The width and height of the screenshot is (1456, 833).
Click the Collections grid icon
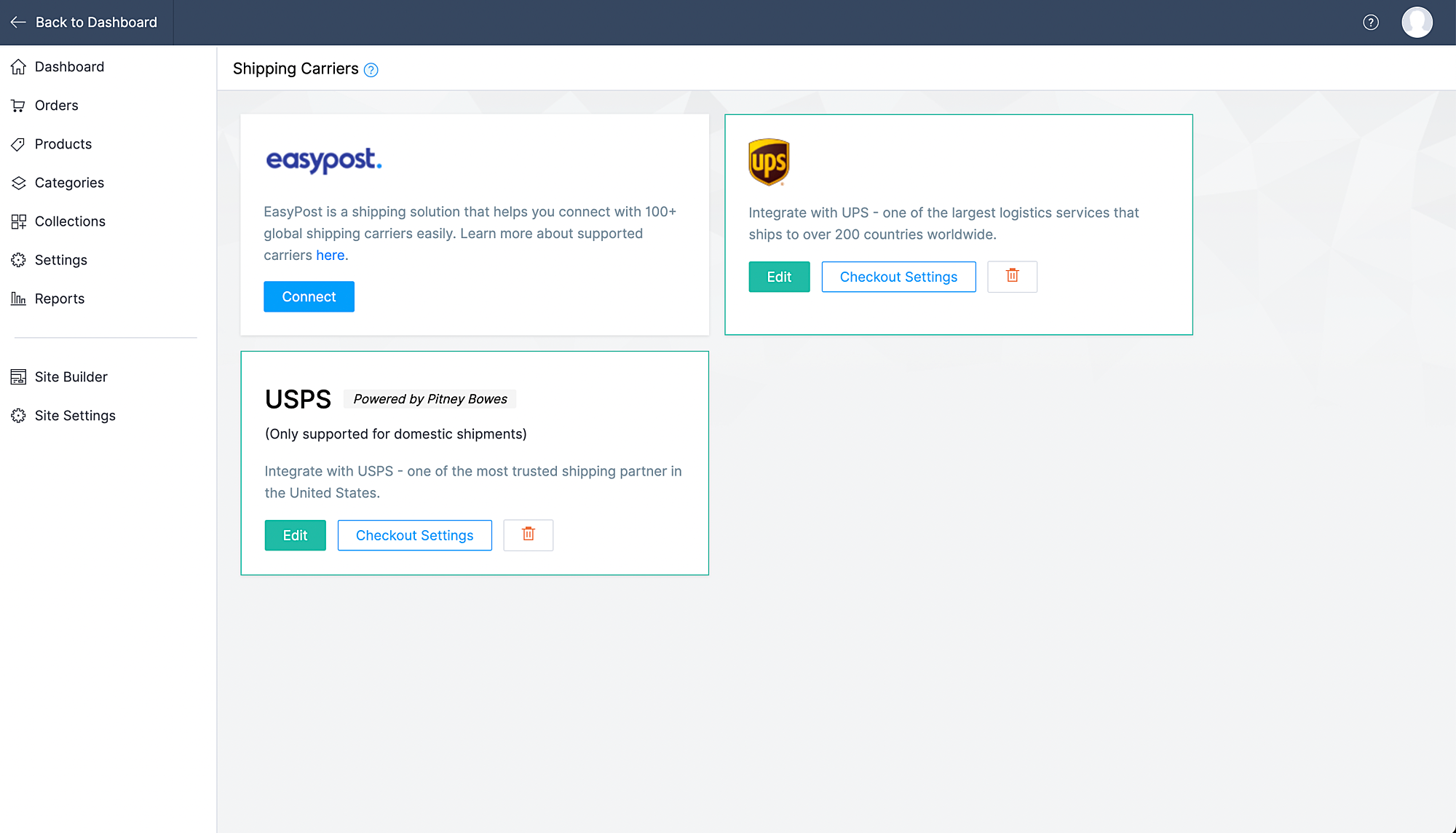(x=19, y=221)
